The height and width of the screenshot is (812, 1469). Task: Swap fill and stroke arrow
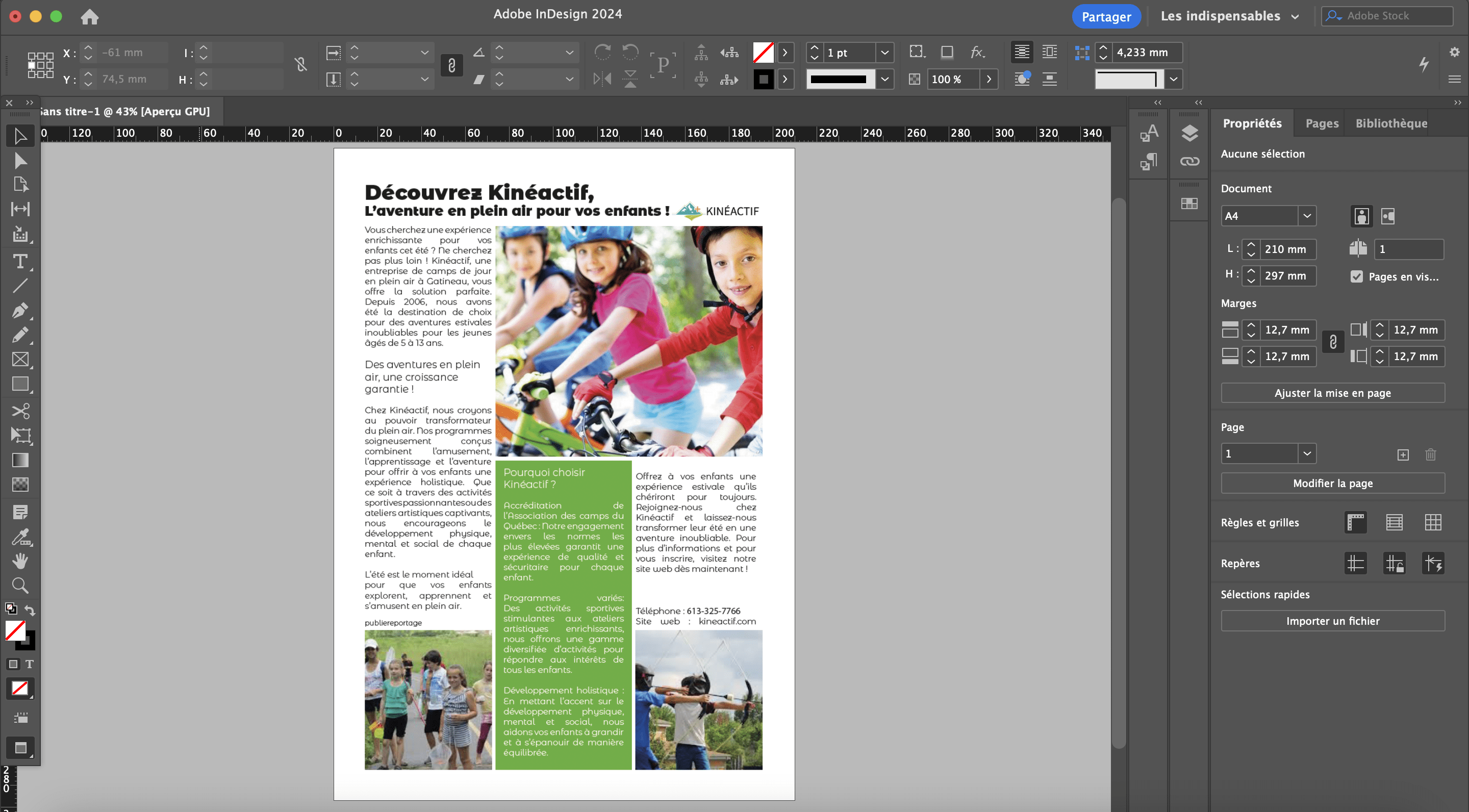[30, 610]
